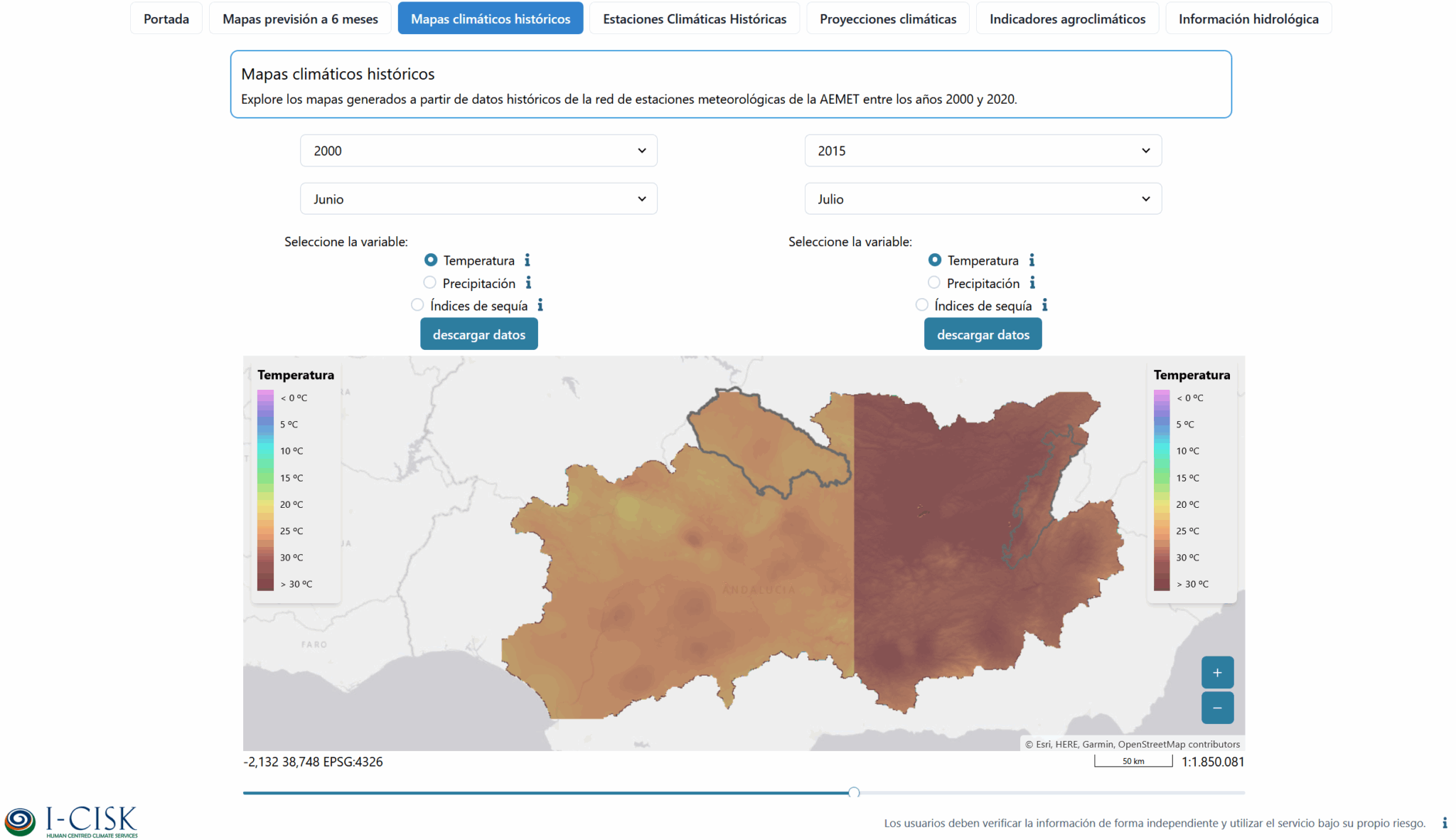Open info for right Índices de sequía

point(1044,305)
